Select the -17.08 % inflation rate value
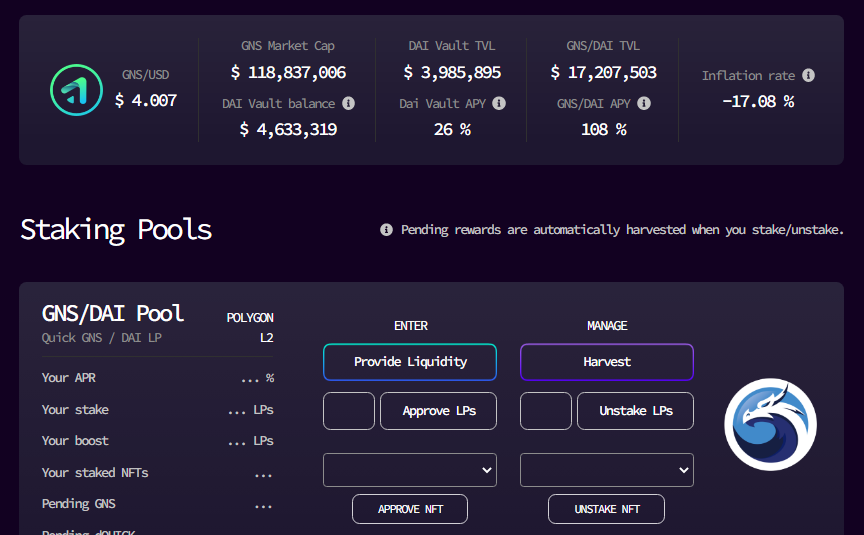This screenshot has width=864, height=535. coord(758,101)
